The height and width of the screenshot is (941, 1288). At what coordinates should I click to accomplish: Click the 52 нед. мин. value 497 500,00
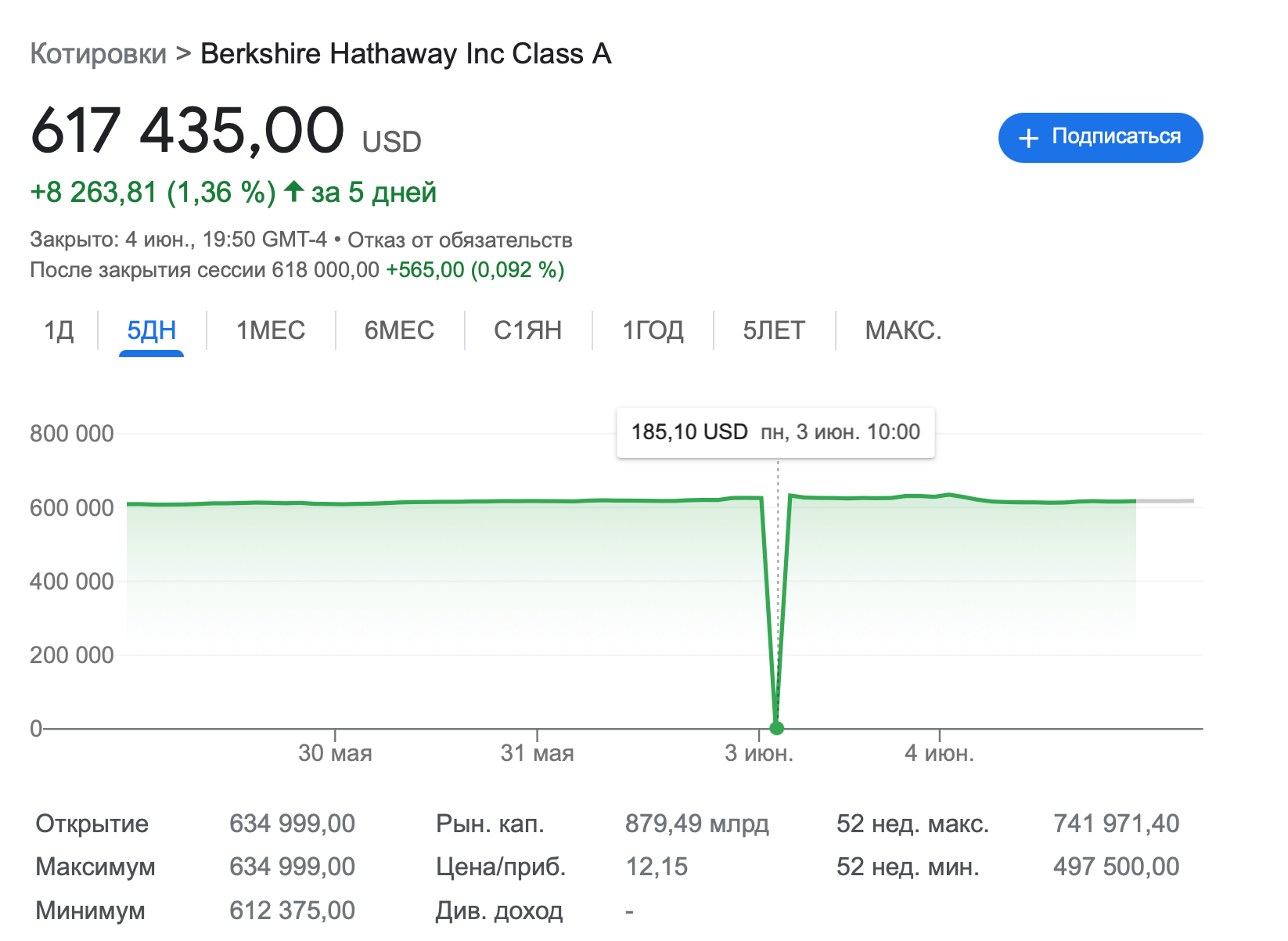tap(1117, 867)
